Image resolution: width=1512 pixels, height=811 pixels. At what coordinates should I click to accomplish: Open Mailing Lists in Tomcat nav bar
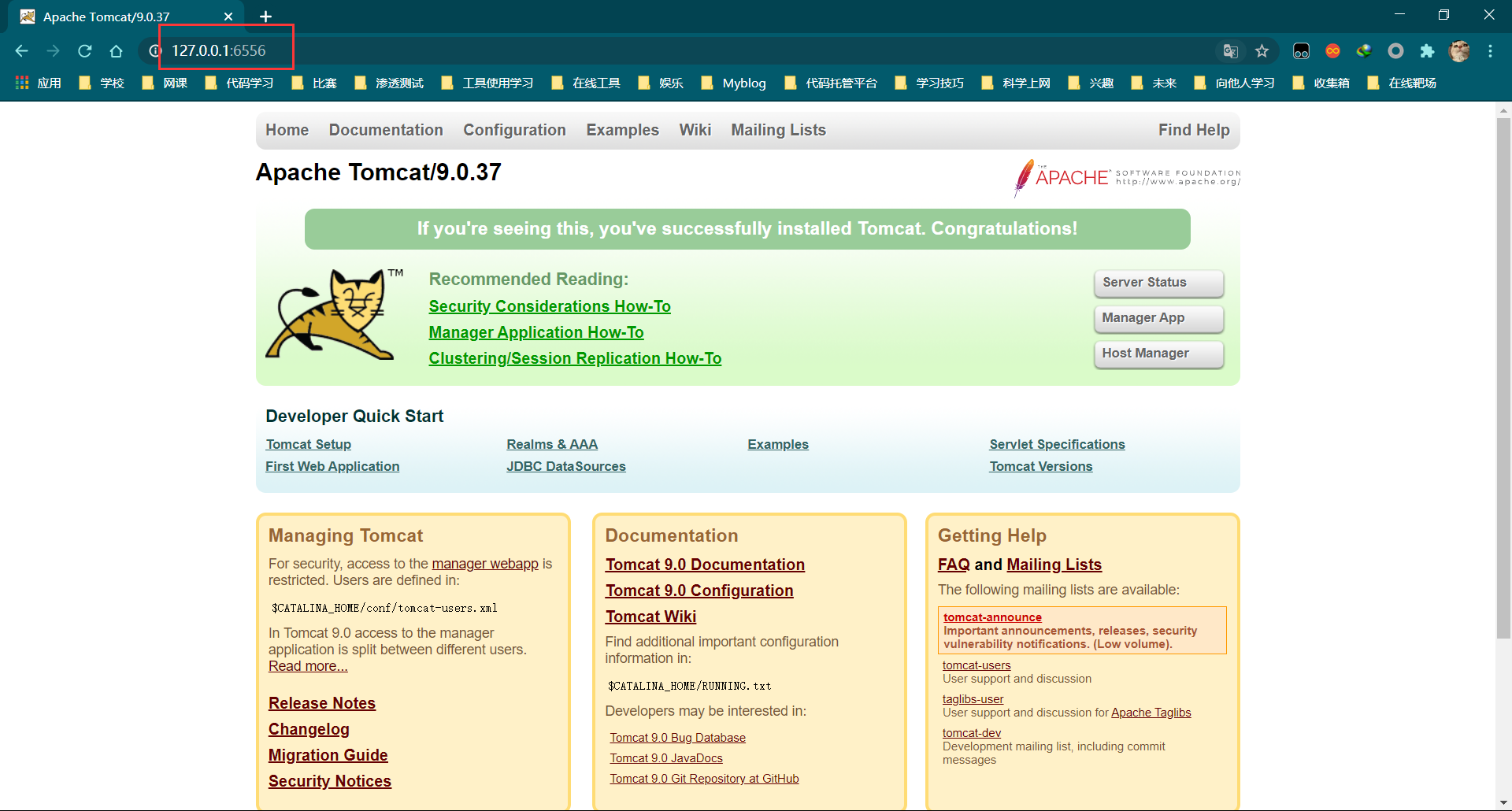(x=778, y=130)
